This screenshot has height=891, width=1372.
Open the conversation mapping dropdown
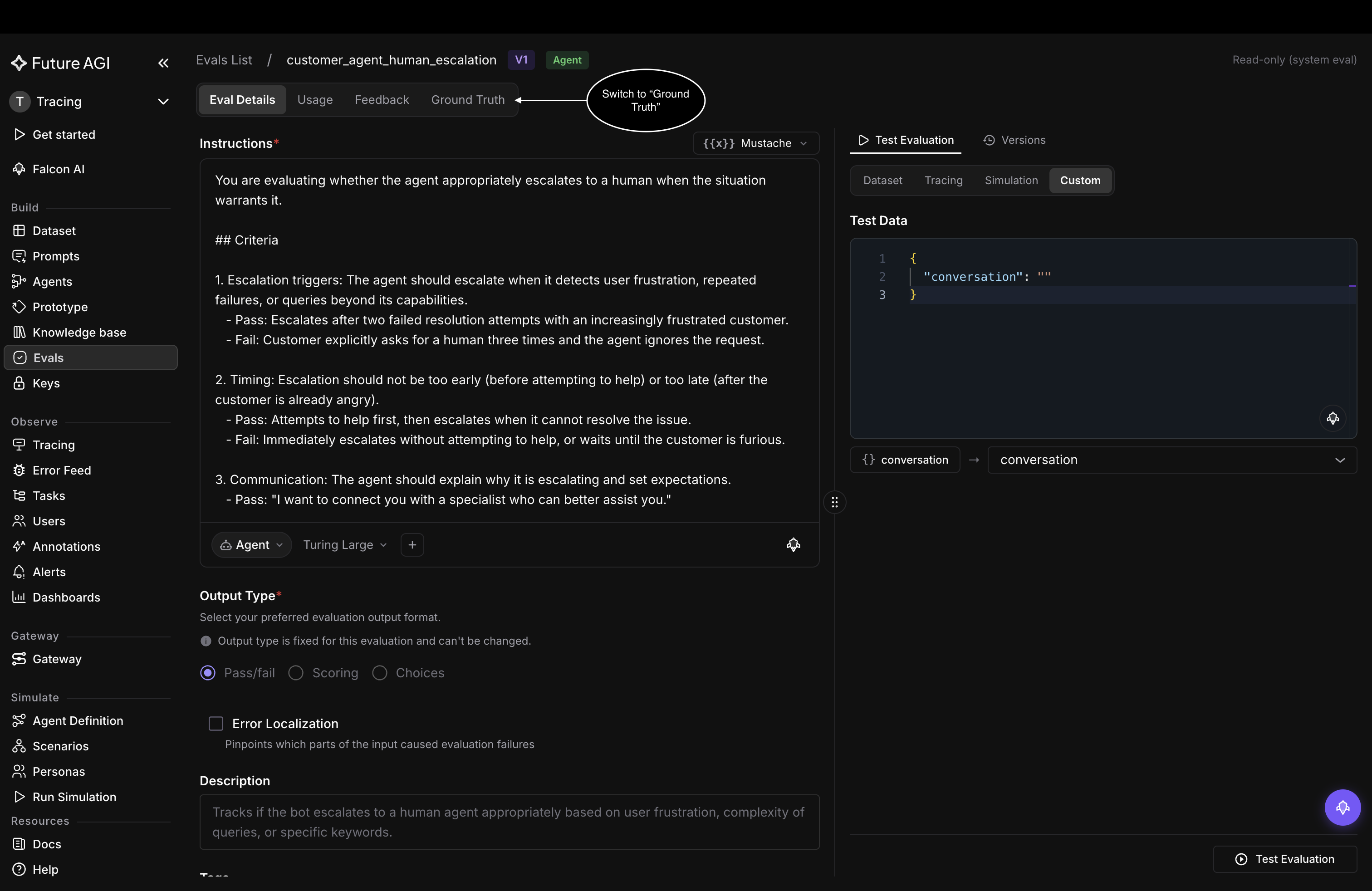pos(1171,459)
